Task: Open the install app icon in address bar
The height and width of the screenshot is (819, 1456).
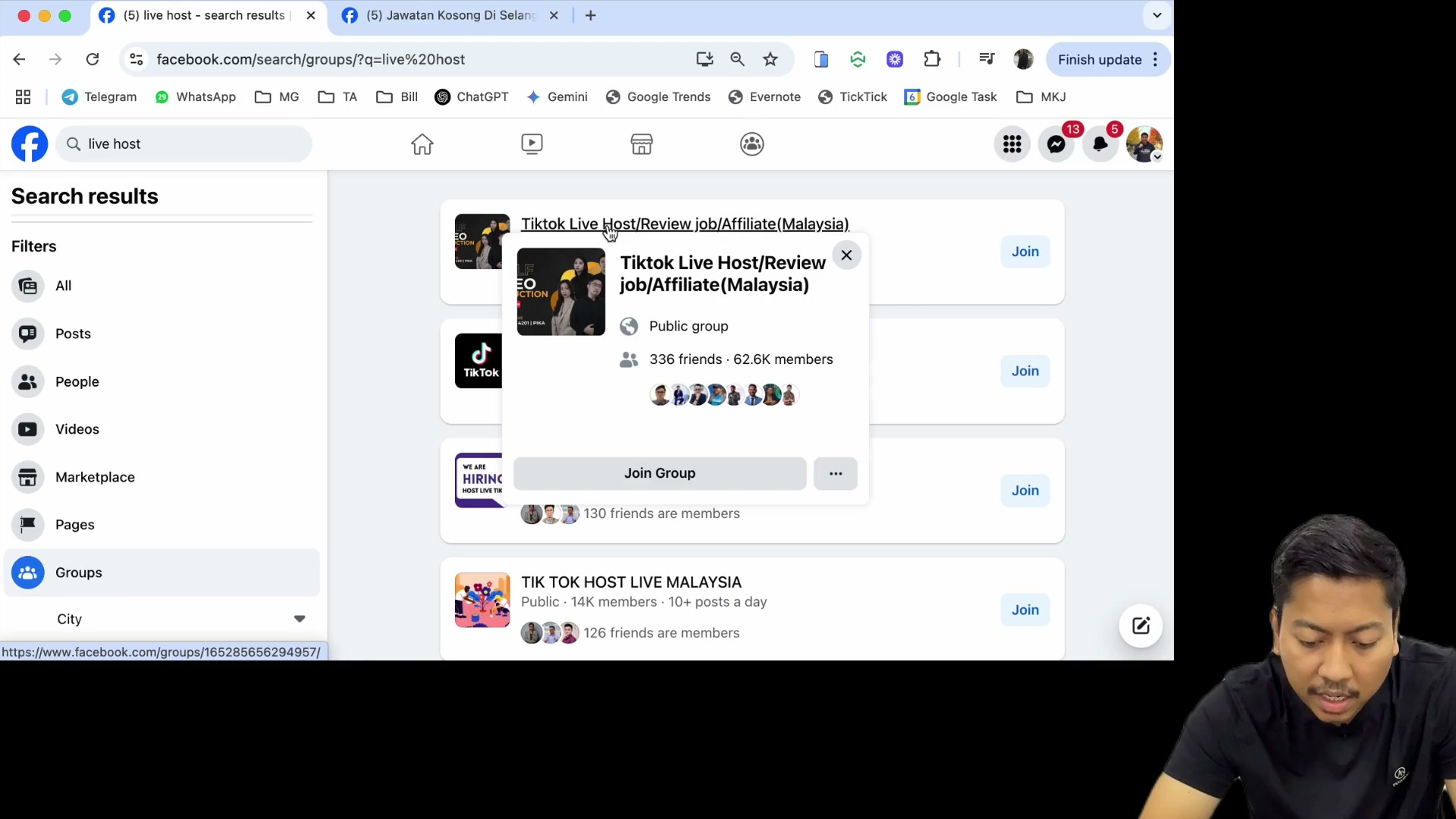Action: (704, 59)
